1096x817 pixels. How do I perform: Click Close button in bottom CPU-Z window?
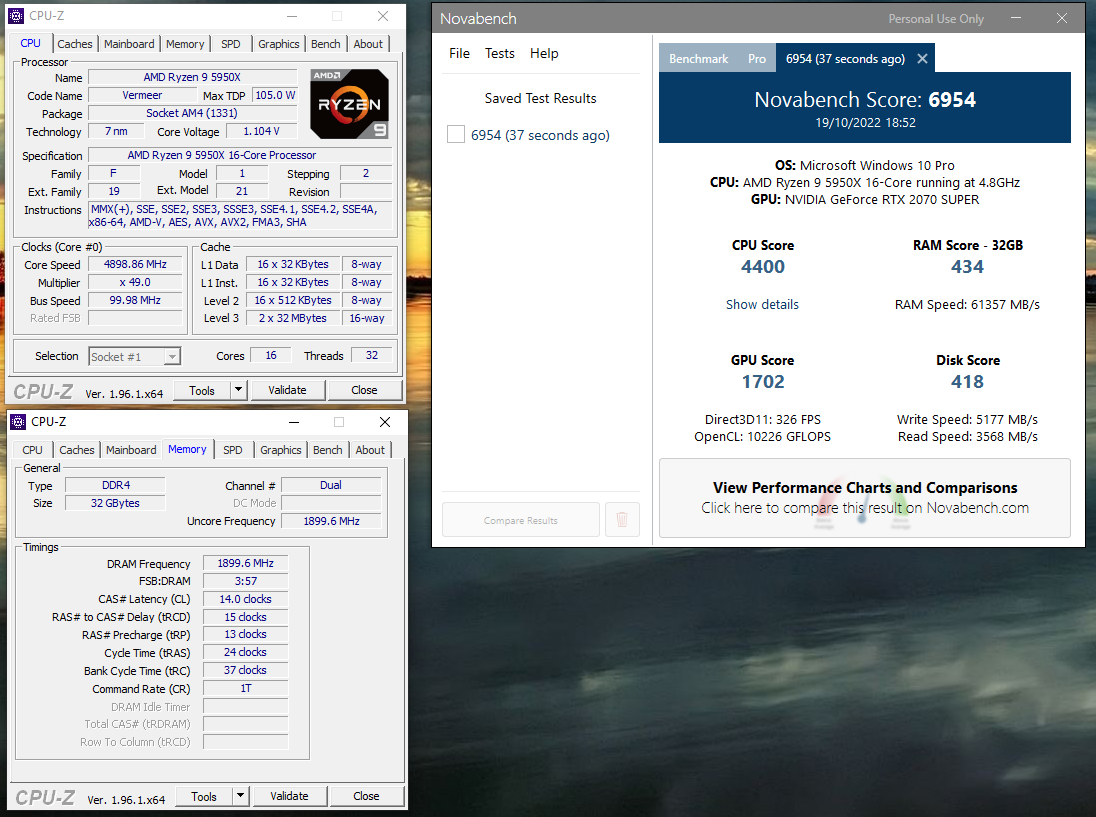(366, 796)
